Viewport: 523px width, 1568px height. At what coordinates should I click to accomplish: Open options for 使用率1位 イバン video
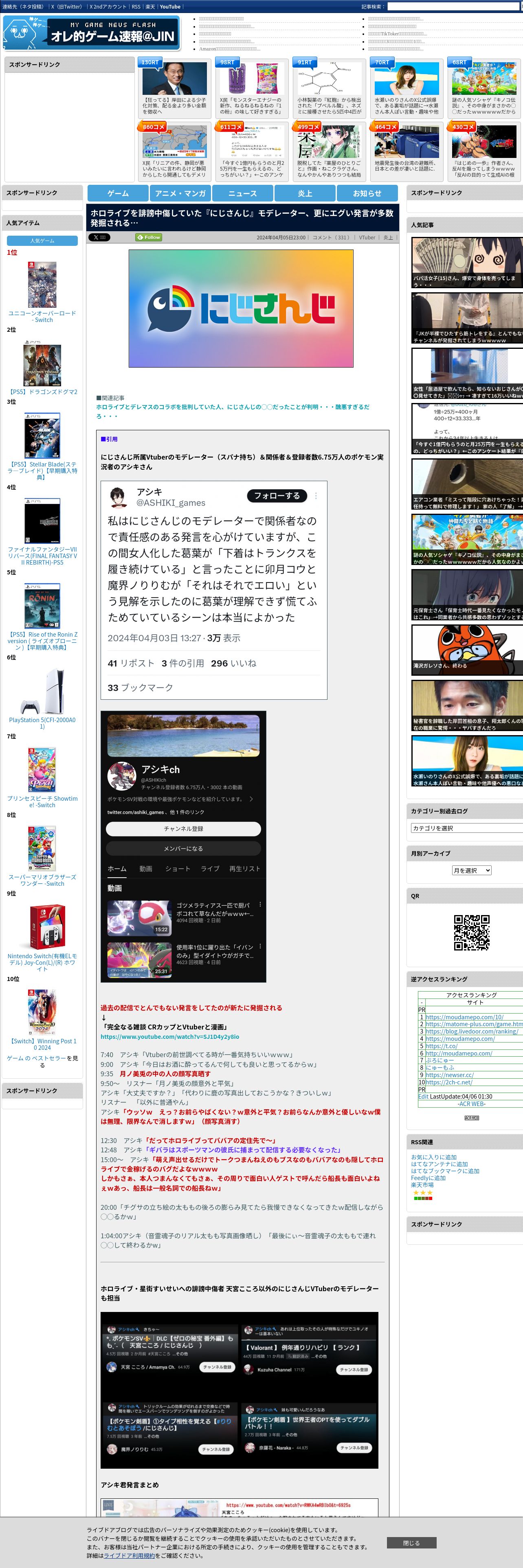260,946
